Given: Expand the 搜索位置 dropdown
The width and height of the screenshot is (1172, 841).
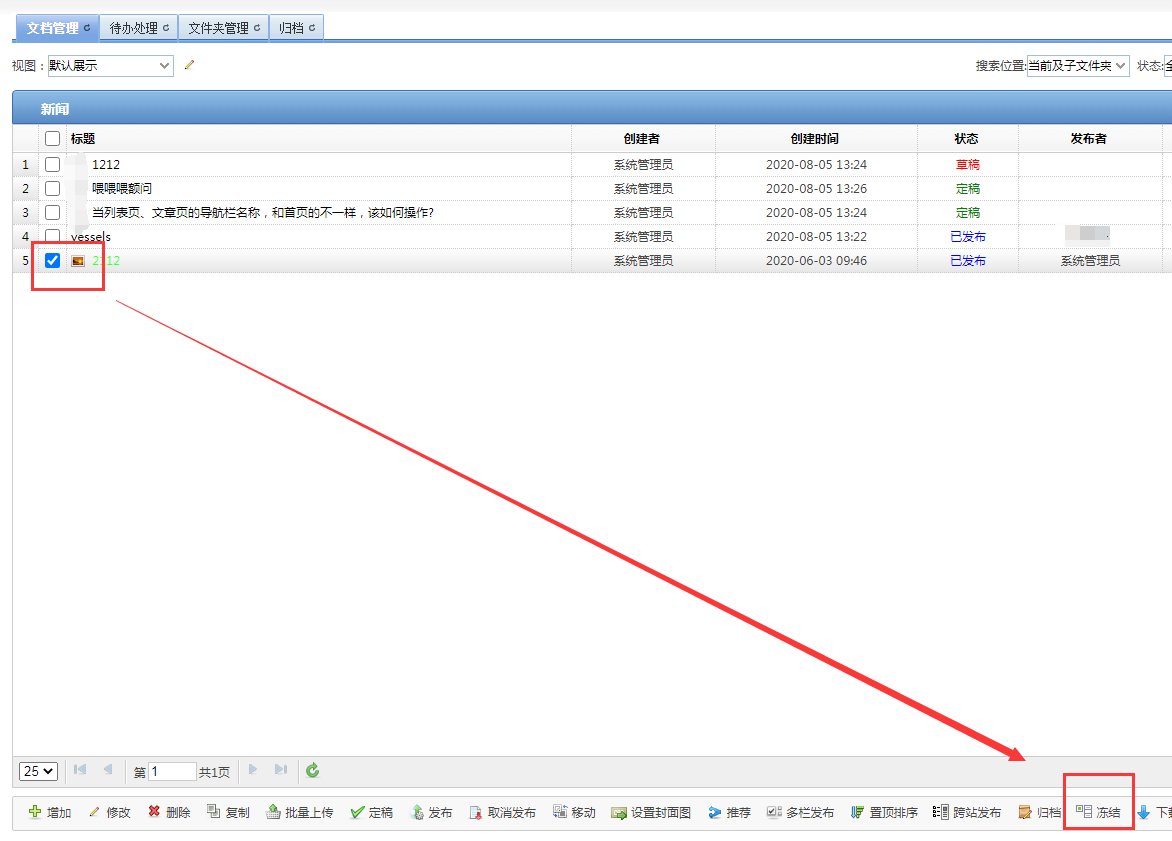Looking at the screenshot, I should tap(1077, 66).
